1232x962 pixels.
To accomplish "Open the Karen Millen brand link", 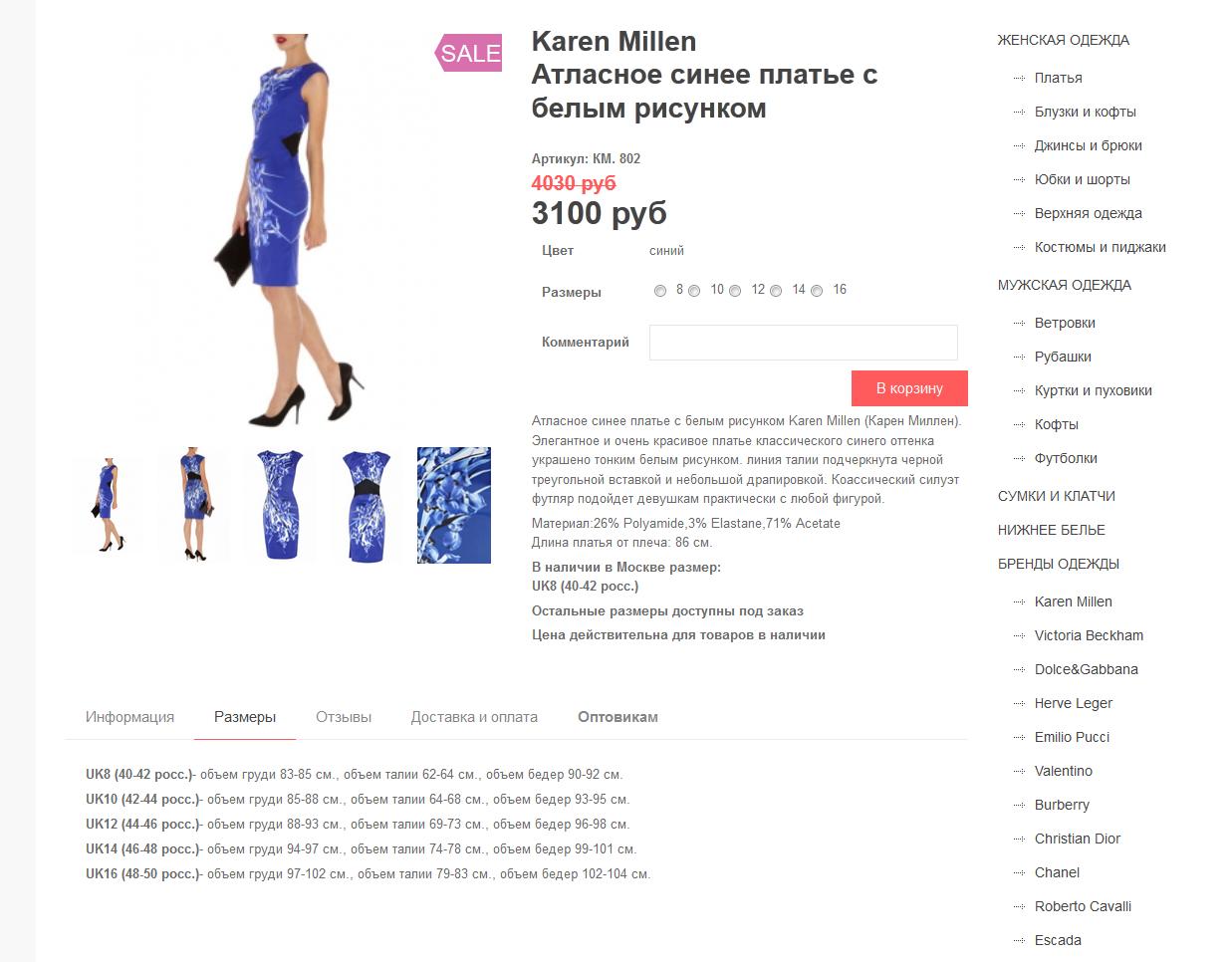I will pyautogui.click(x=1074, y=601).
